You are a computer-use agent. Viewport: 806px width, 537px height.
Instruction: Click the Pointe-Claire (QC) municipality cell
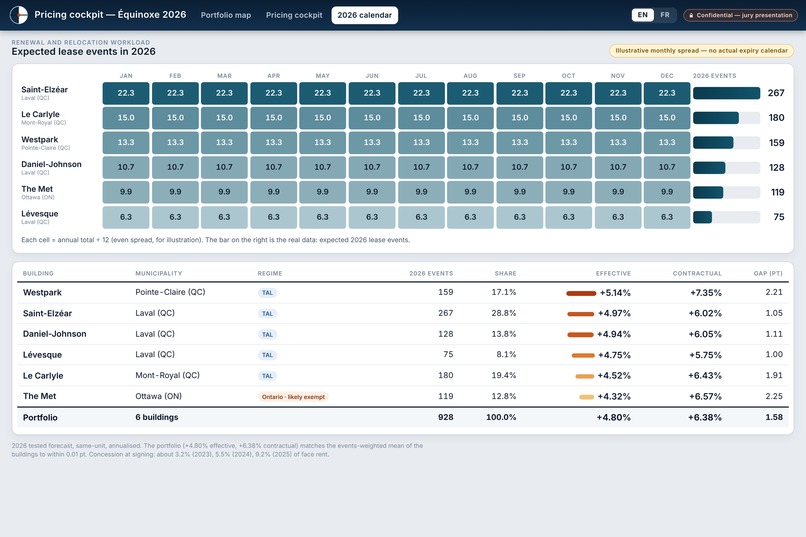pos(170,292)
